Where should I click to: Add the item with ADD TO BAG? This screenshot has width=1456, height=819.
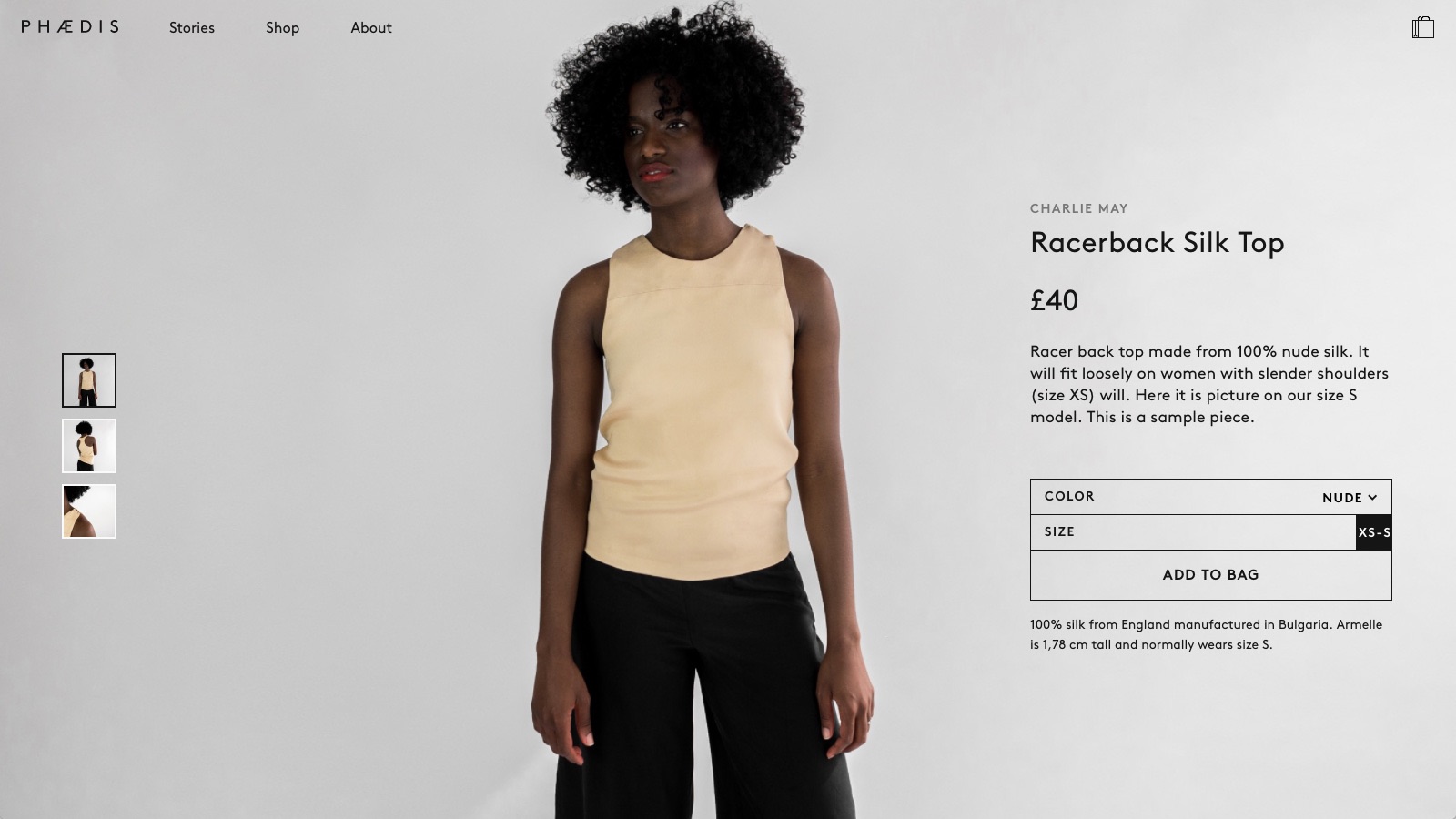(1211, 575)
